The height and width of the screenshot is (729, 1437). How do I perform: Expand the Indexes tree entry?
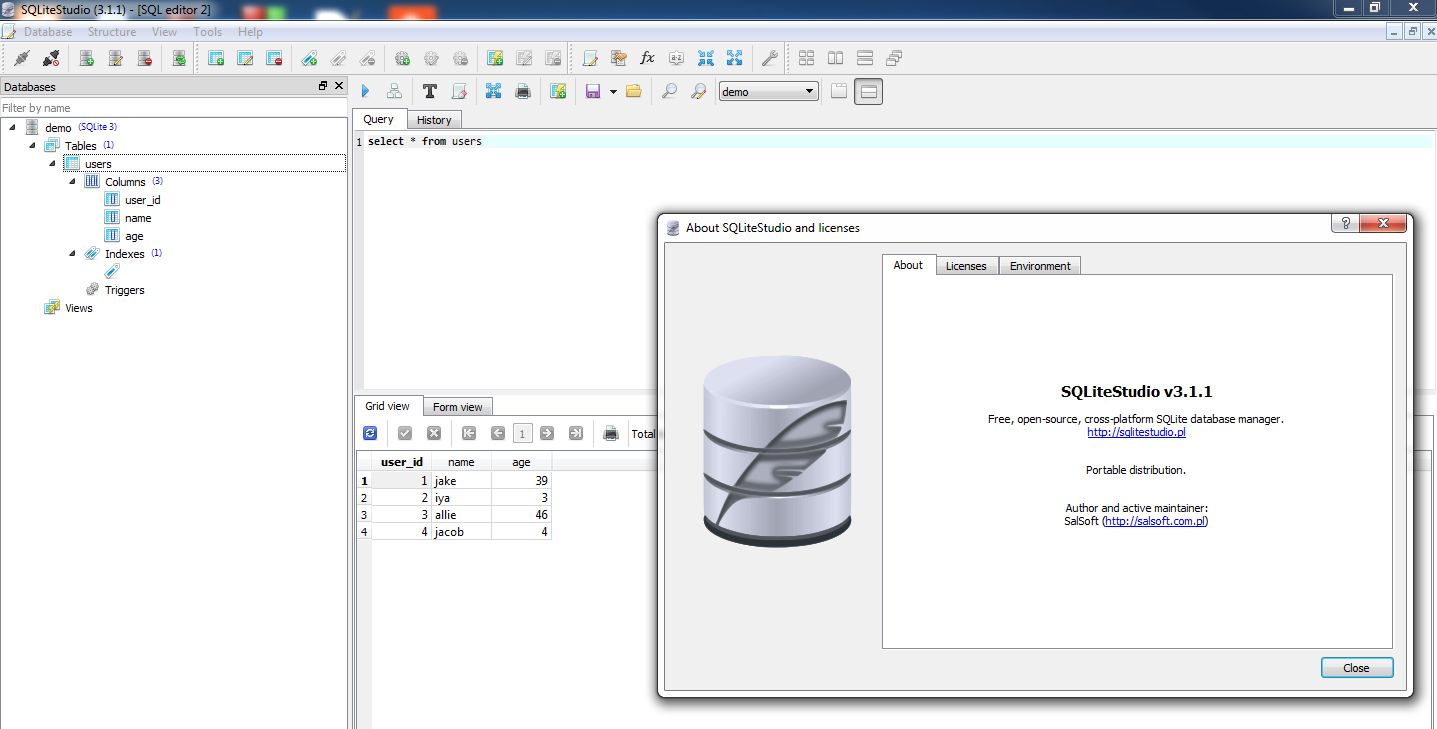[x=71, y=253]
